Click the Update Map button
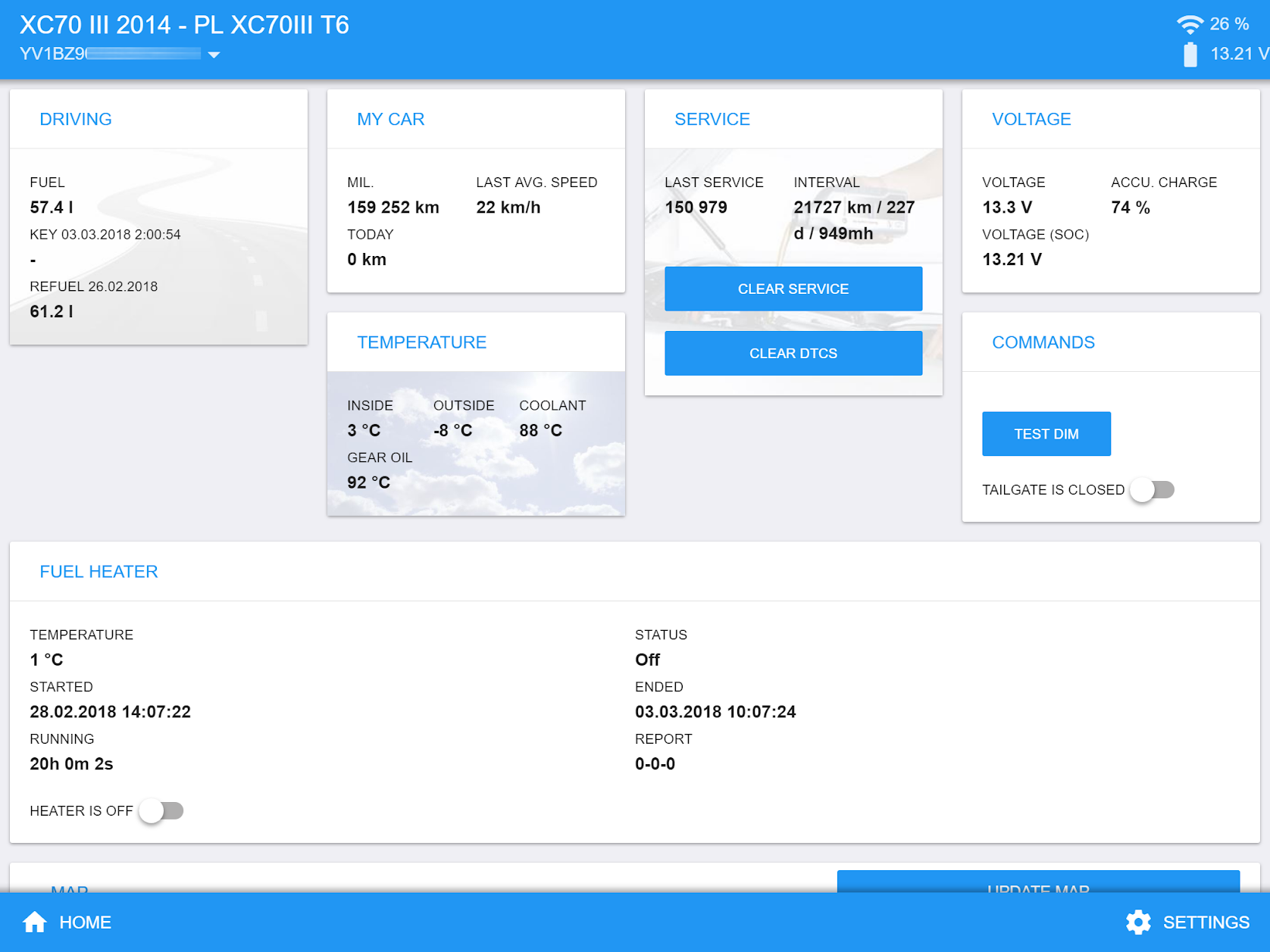Viewport: 1270px width, 952px height. pos(1037,883)
